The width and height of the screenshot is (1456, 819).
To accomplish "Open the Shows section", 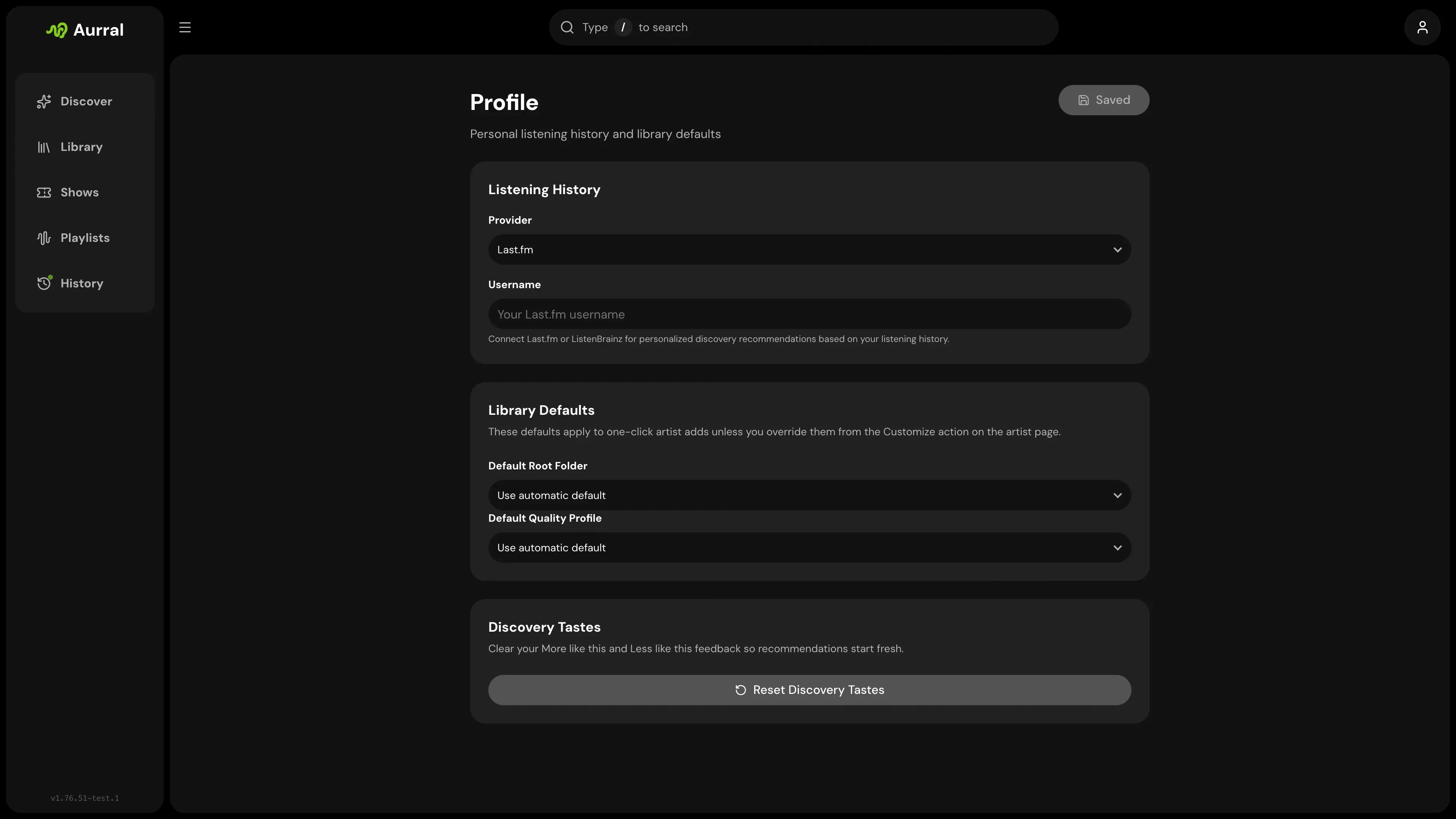I will pos(85,192).
